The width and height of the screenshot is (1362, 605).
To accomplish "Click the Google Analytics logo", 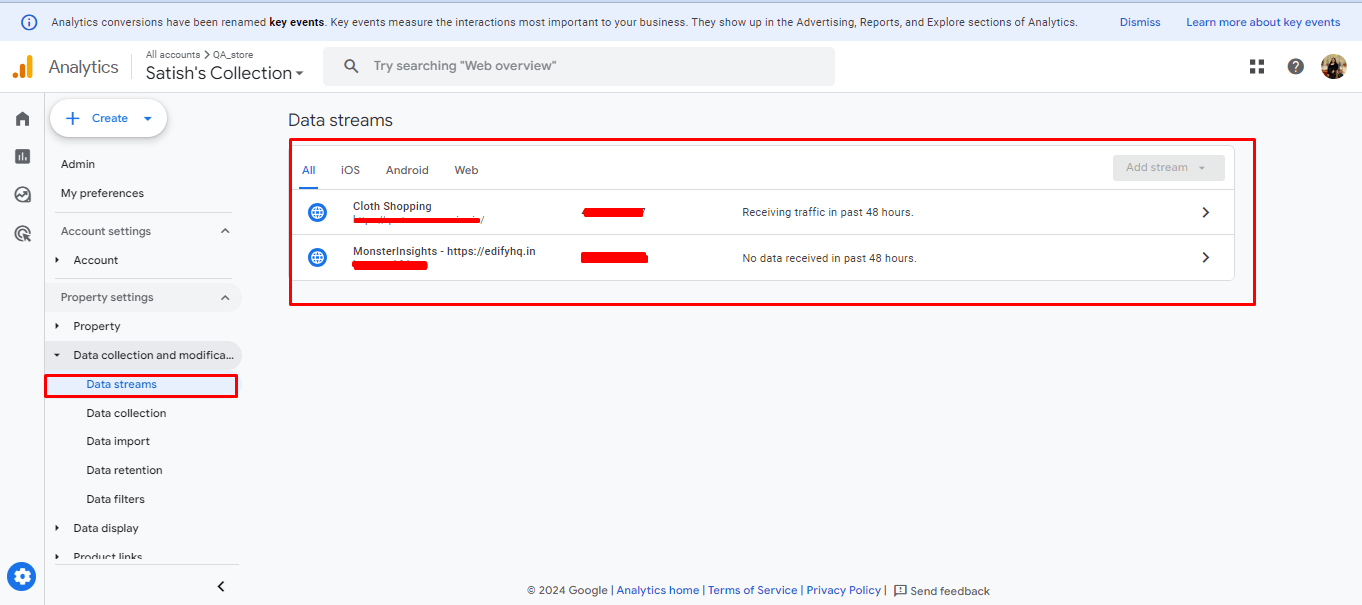I will coord(22,67).
